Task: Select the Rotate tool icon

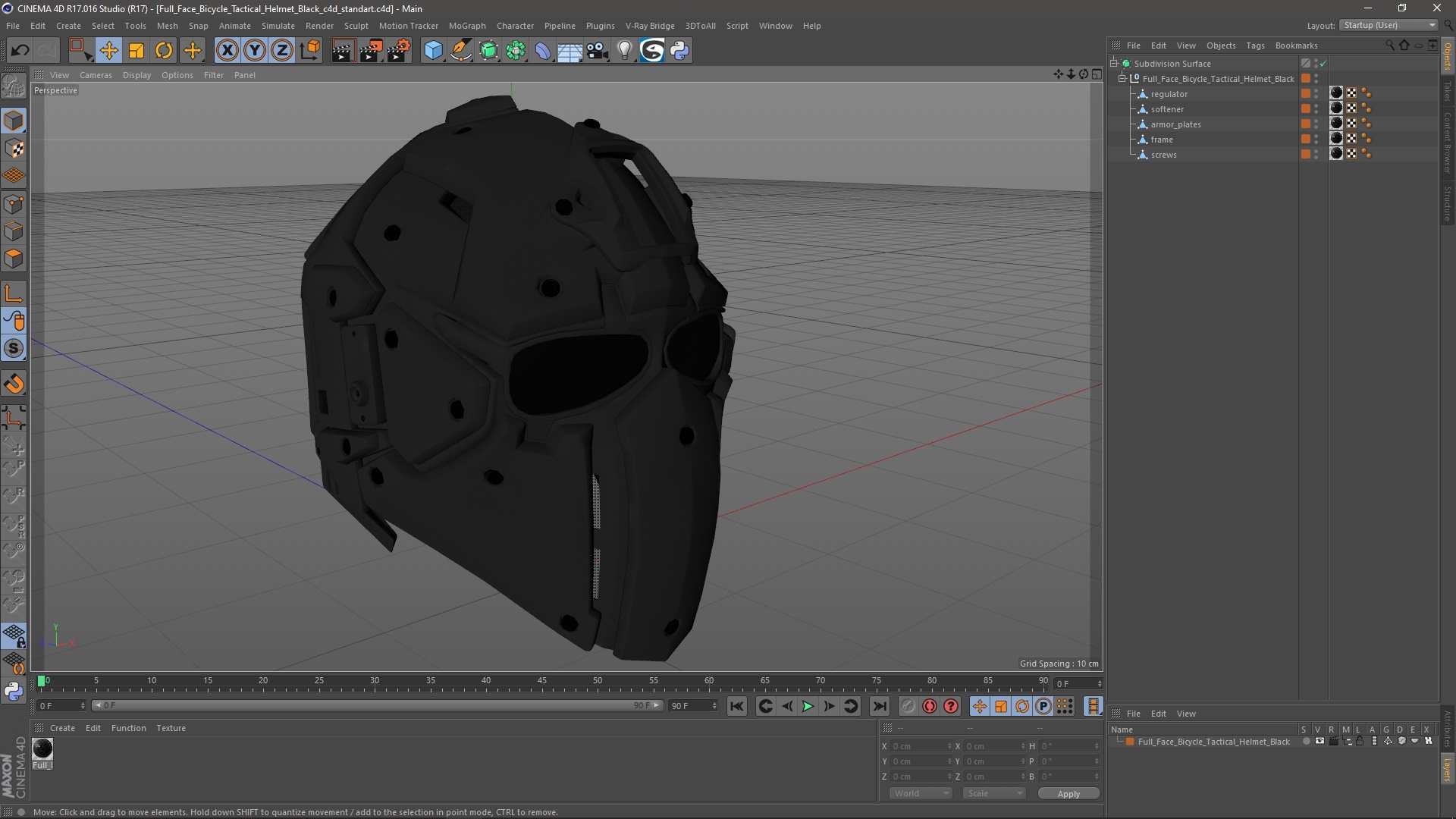Action: click(164, 51)
